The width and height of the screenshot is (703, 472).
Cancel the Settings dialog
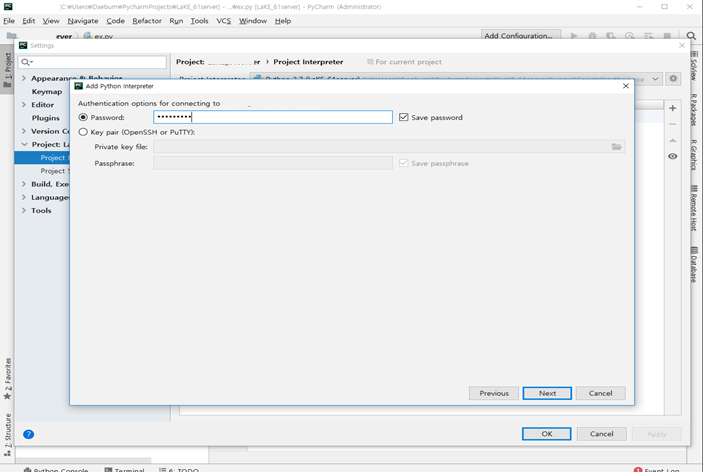(601, 434)
